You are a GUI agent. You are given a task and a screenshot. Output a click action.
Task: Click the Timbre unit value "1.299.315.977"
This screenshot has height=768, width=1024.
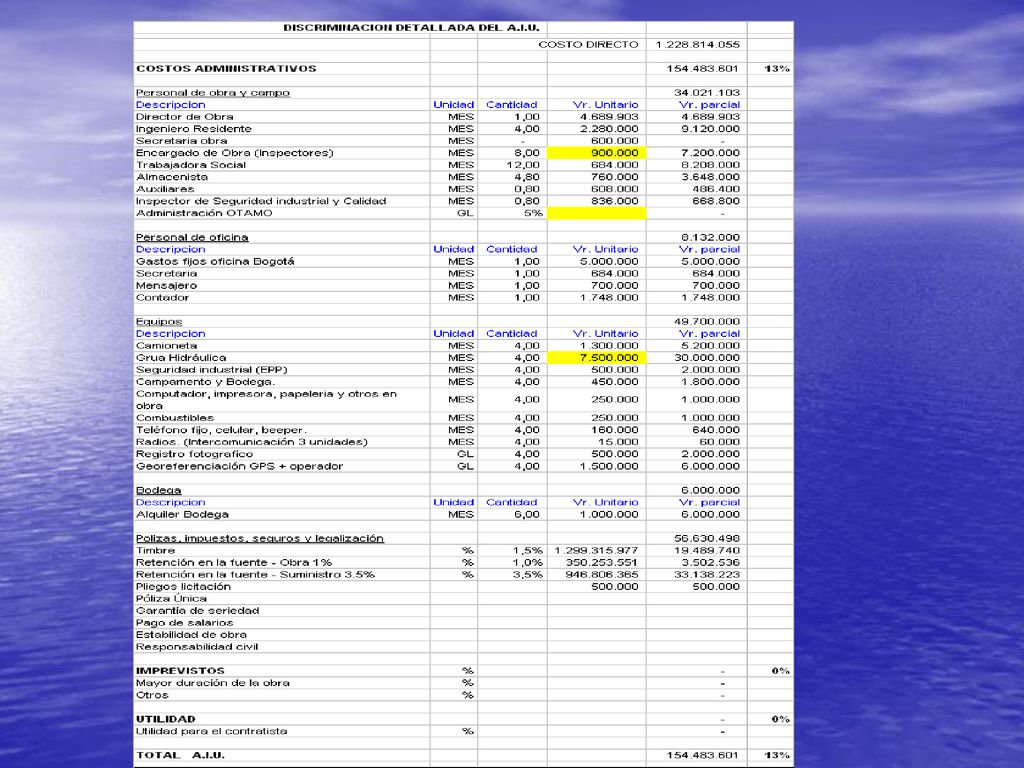596,551
